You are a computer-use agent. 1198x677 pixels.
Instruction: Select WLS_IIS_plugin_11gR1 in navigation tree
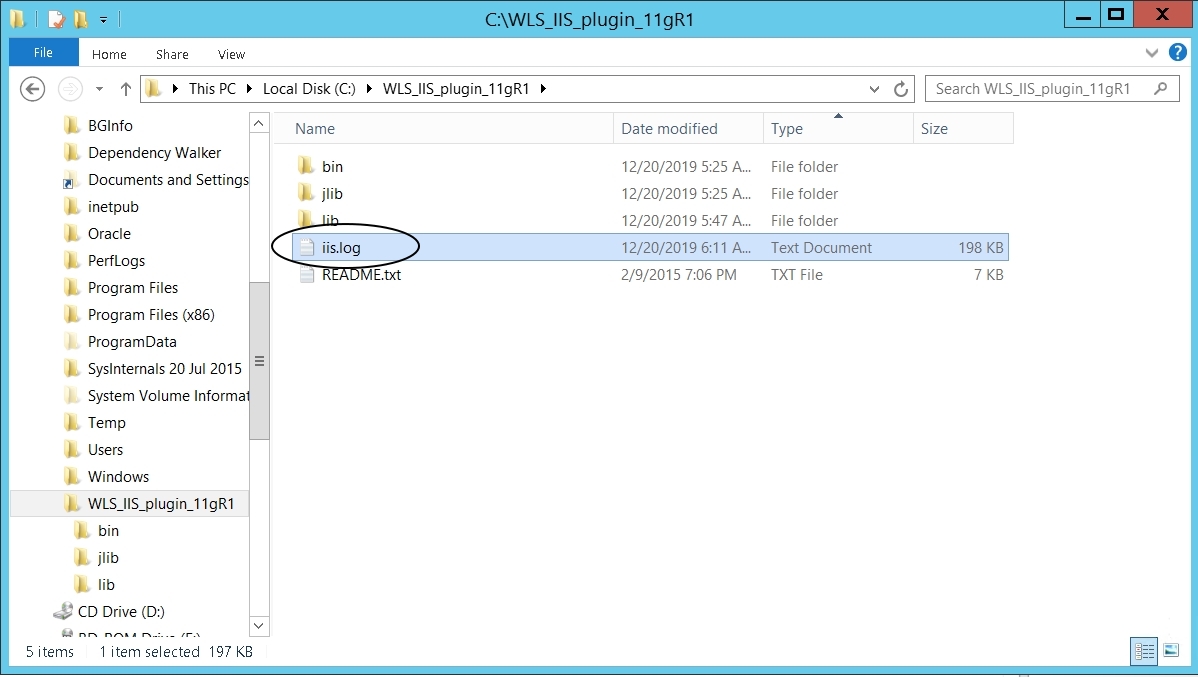[160, 504]
